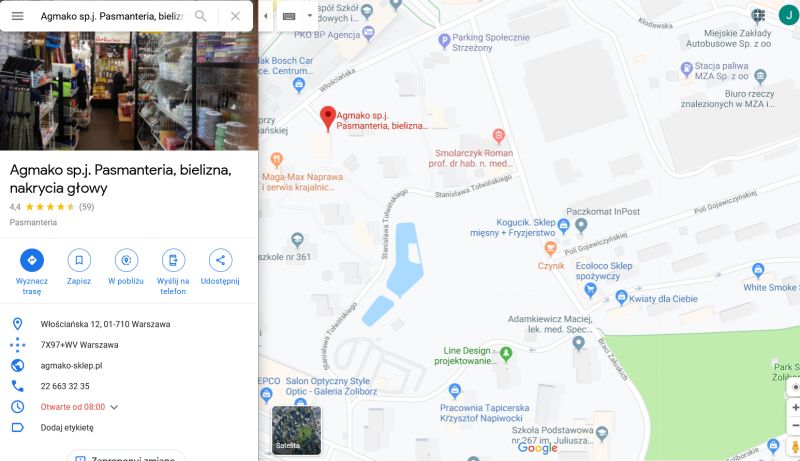Save the place with Zapisz icon

click(x=79, y=260)
